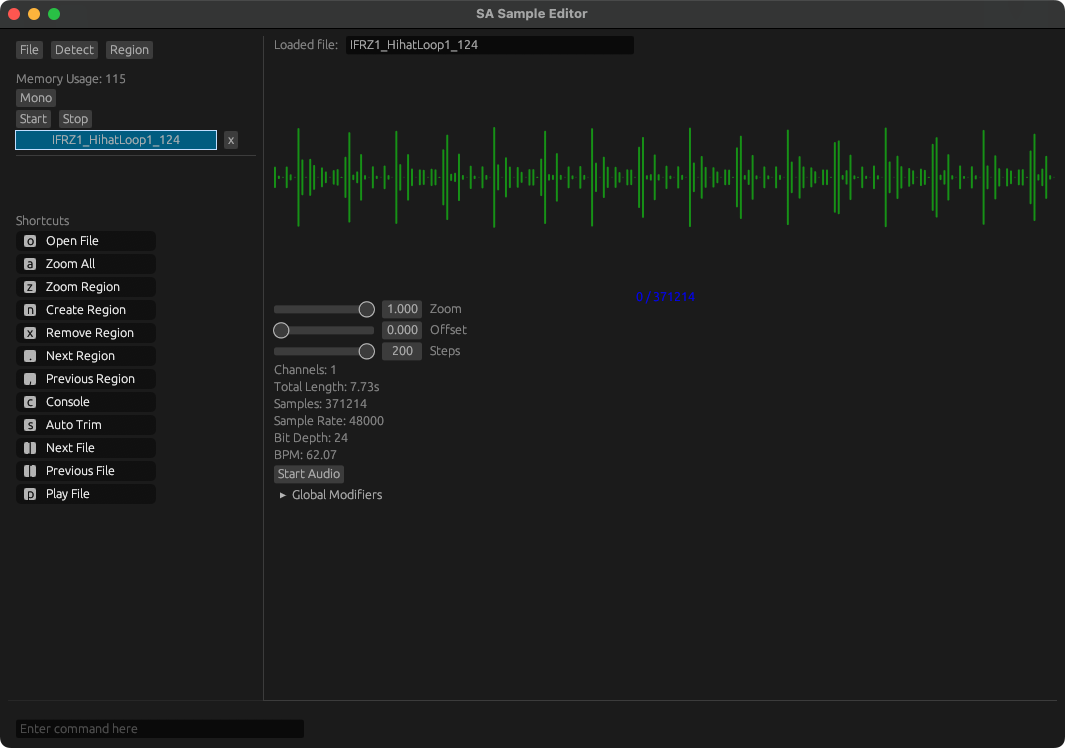This screenshot has height=748, width=1065.
Task: Click the Zoom All 'a' key icon
Action: coord(30,264)
